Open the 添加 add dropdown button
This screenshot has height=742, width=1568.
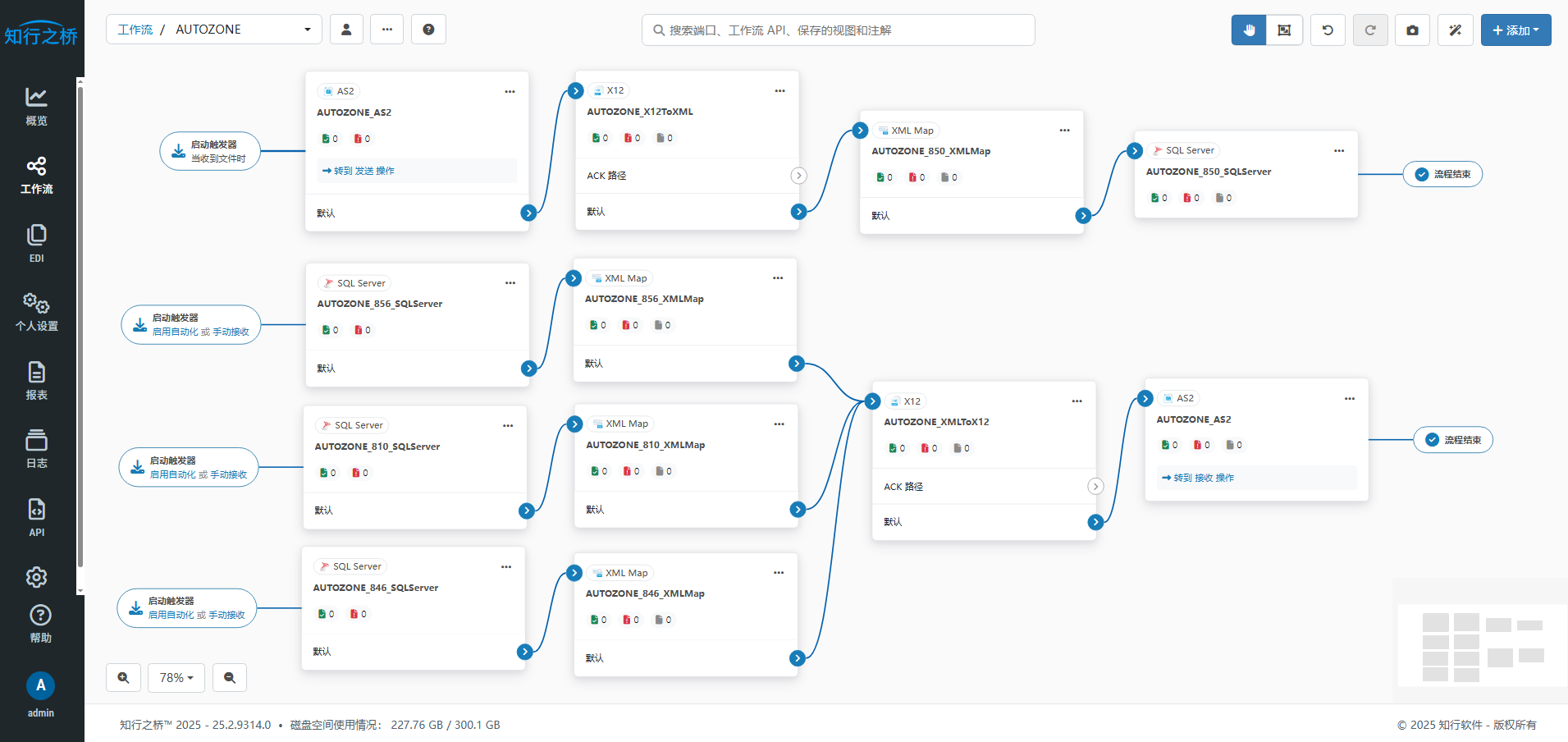pyautogui.click(x=1515, y=30)
